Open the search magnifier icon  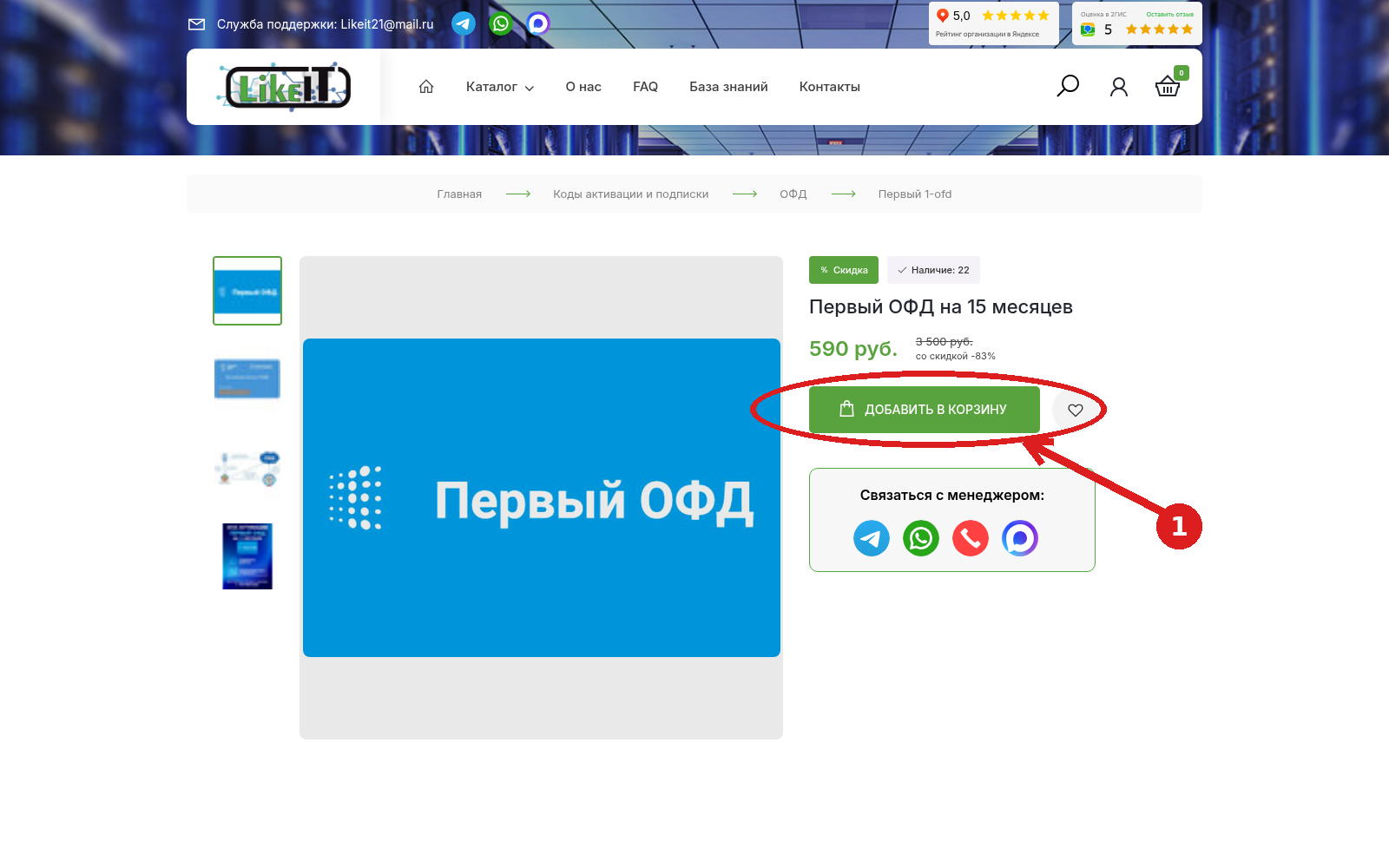pyautogui.click(x=1068, y=86)
